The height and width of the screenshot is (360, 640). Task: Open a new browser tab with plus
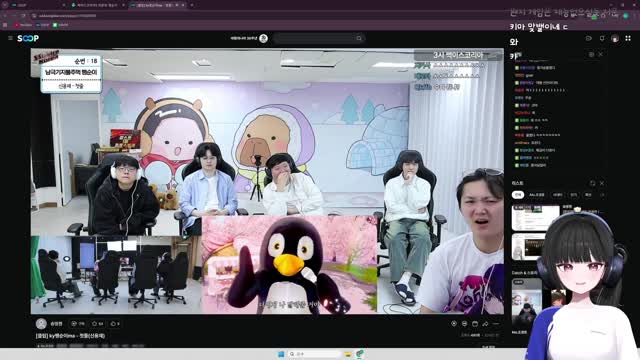[192, 5]
